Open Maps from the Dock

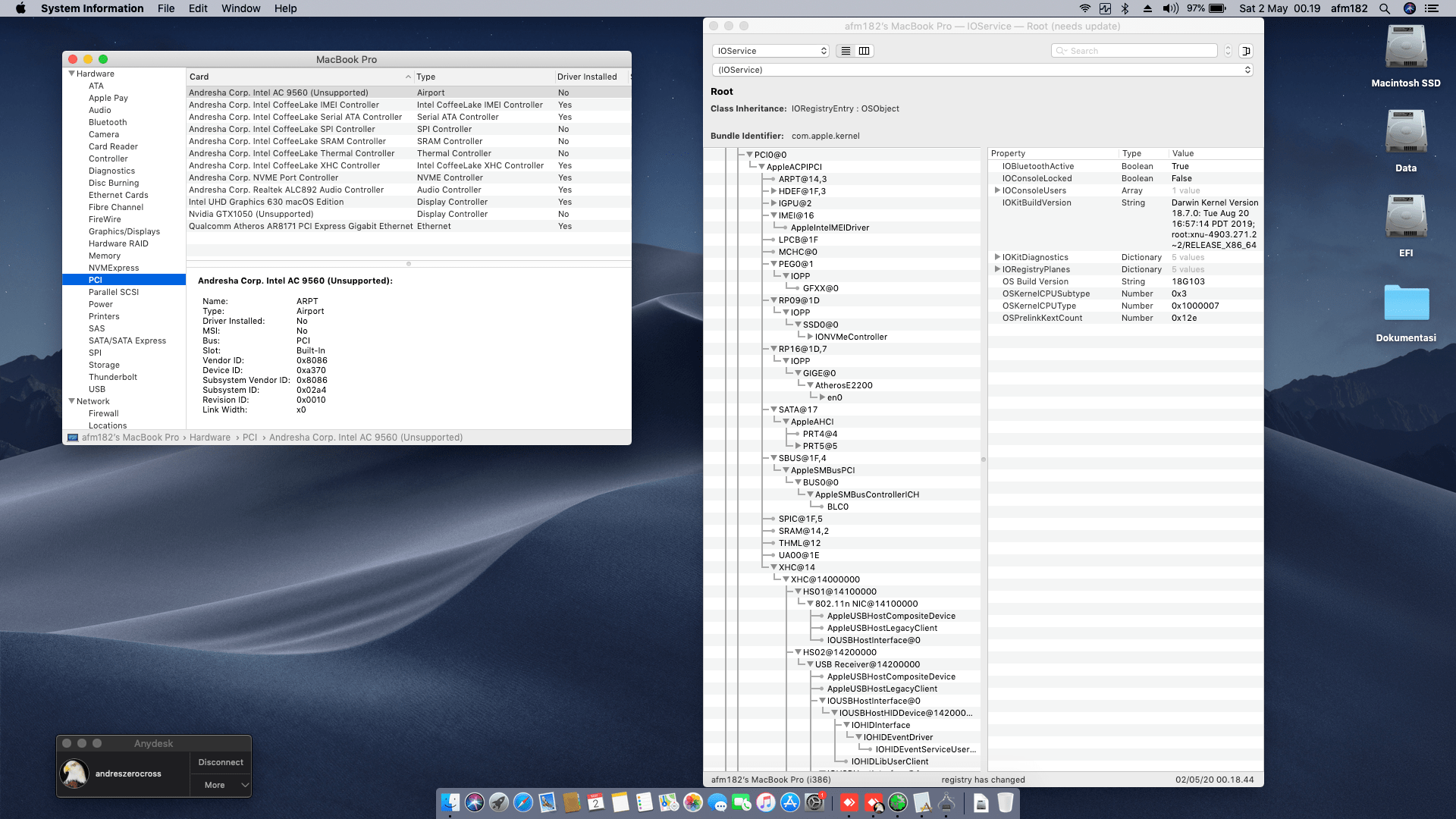coord(669,802)
